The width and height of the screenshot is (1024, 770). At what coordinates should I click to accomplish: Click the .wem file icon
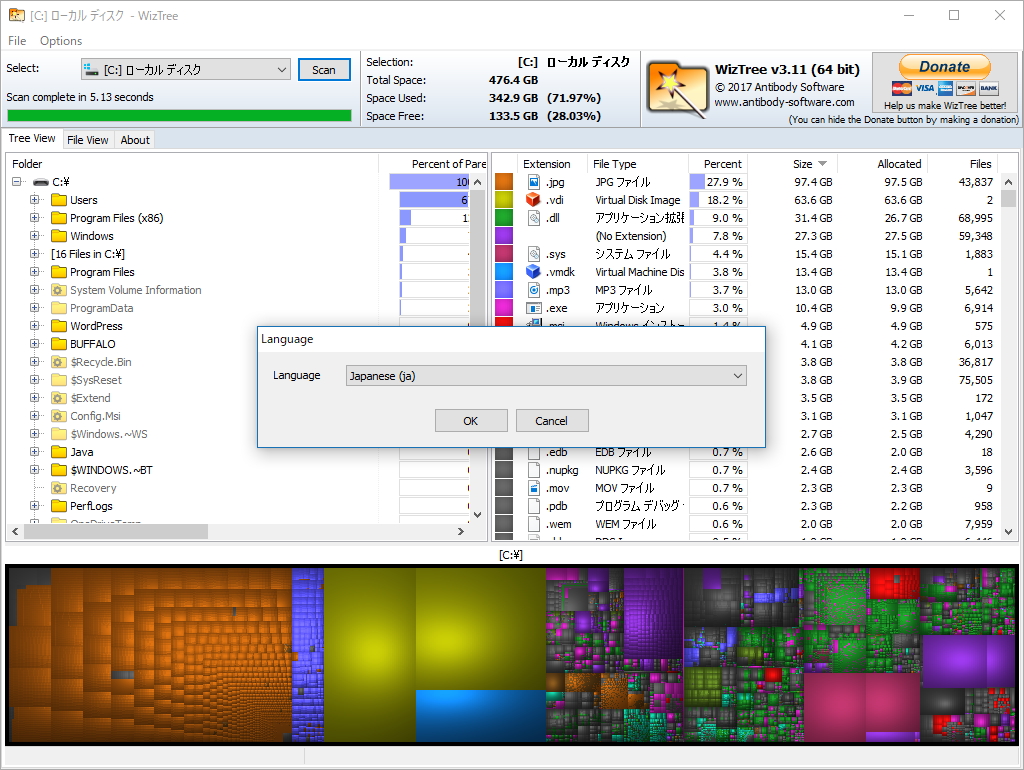pos(534,524)
